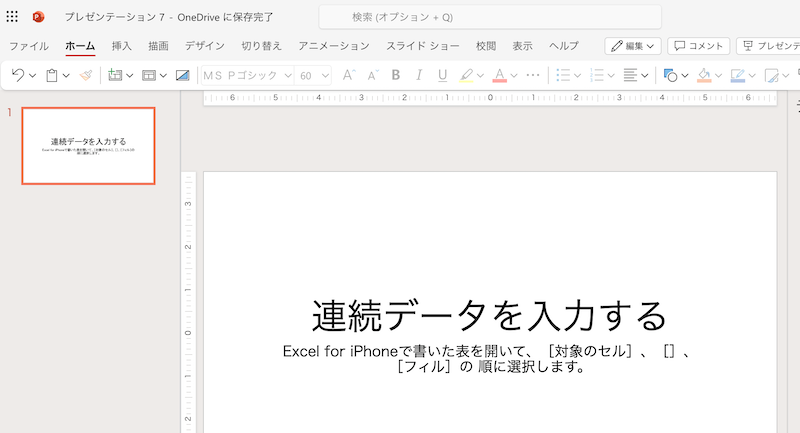Click the Bullets list icon
This screenshot has width=800, height=433.
coord(563,75)
